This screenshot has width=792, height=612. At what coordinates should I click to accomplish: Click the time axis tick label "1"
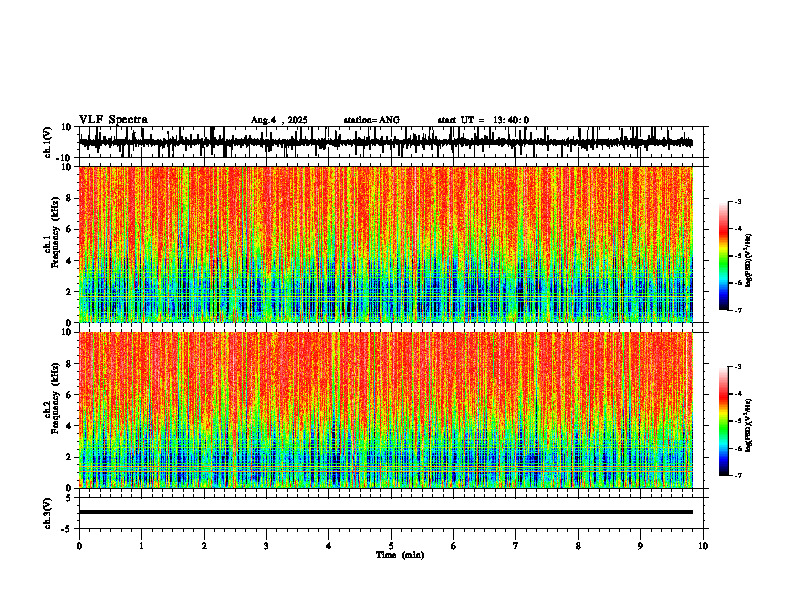click(141, 546)
